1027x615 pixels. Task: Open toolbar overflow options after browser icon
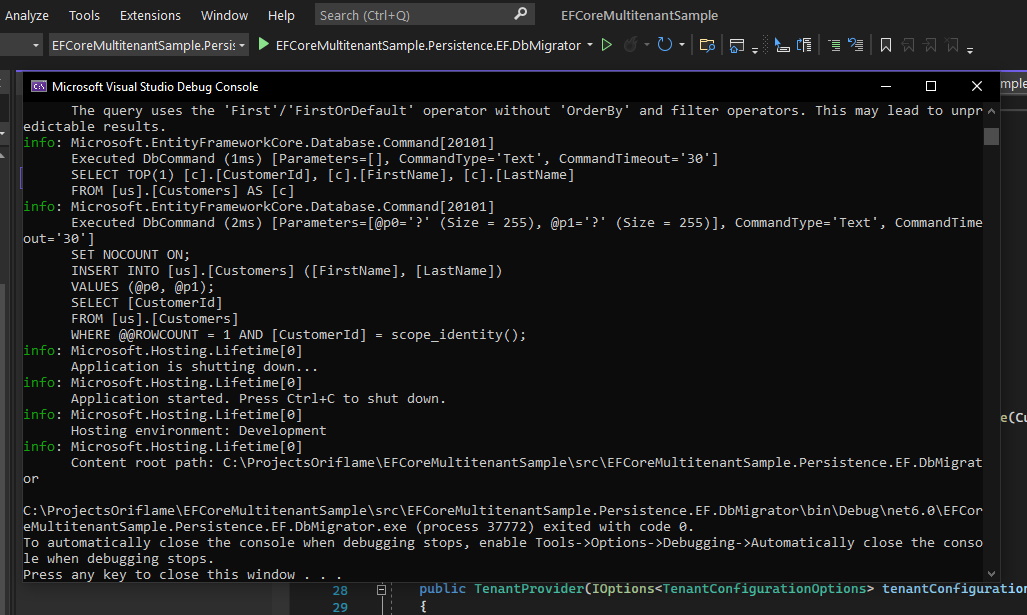tap(755, 50)
